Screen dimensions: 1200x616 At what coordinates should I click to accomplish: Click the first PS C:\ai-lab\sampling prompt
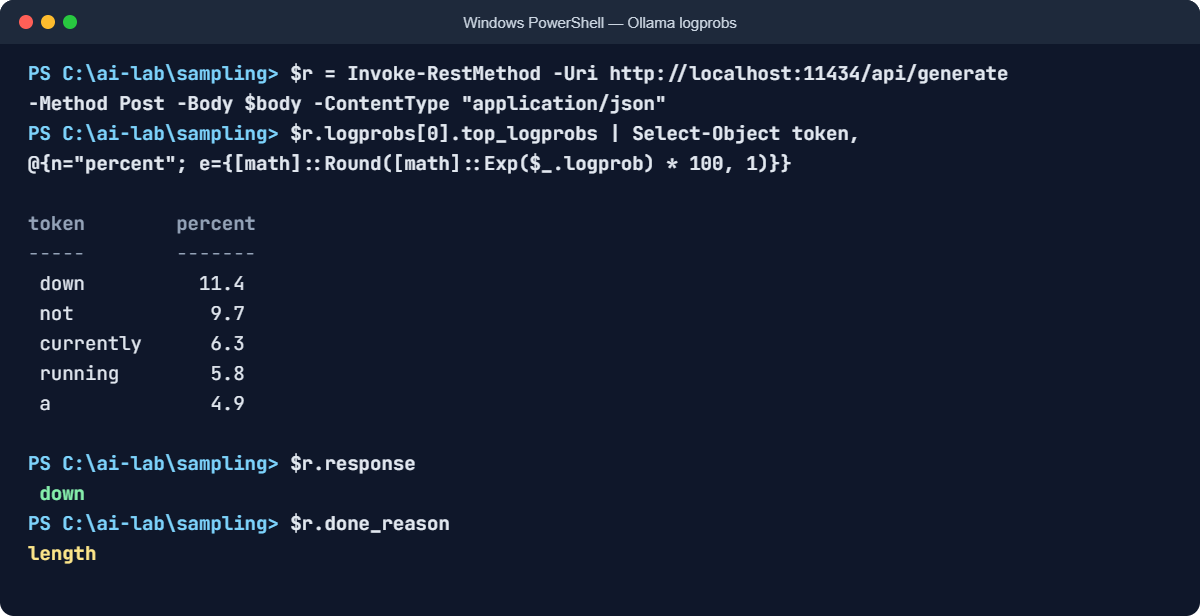click(153, 73)
